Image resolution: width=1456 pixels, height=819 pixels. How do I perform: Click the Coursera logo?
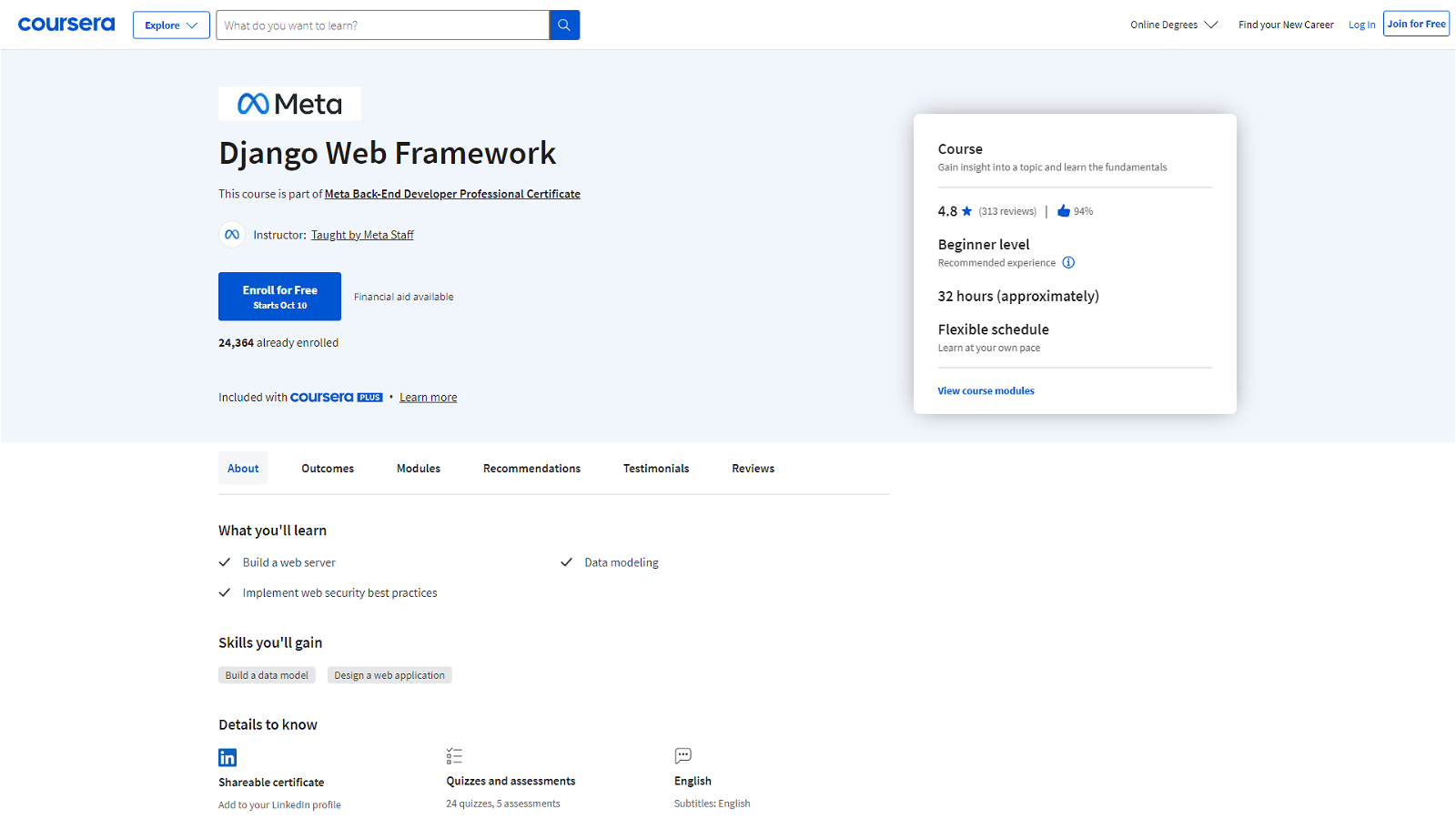click(x=66, y=25)
